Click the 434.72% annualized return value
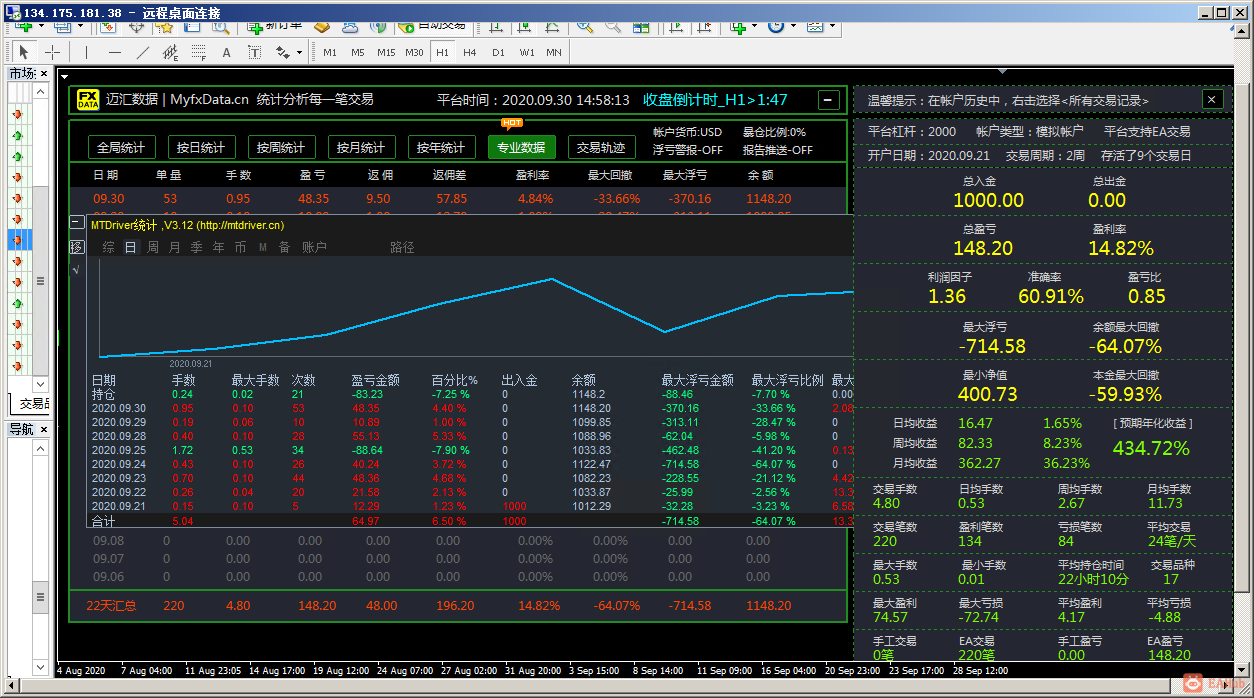1254x698 pixels. pos(1152,448)
